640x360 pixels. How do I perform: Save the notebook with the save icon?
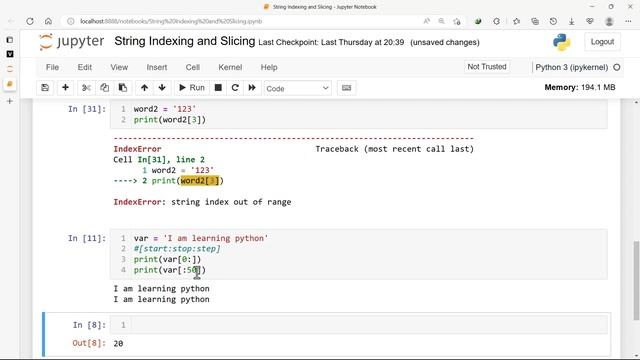pos(45,88)
